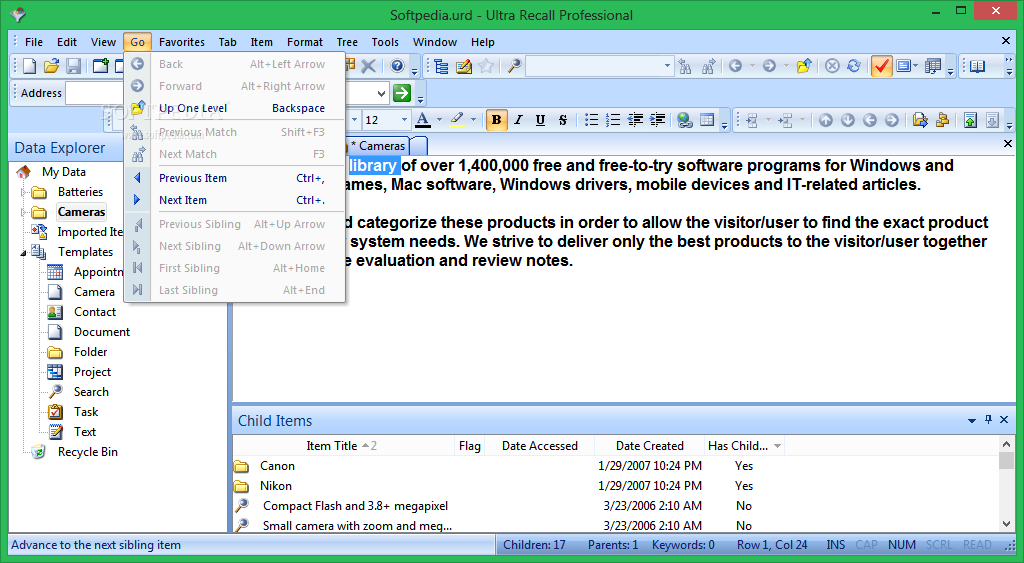Click the Open file folder icon
Screen dimensions: 1024x563
point(51,66)
